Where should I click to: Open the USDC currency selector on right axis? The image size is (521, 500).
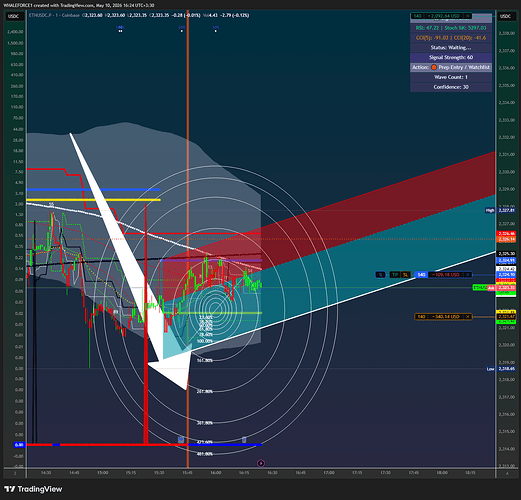(x=505, y=16)
